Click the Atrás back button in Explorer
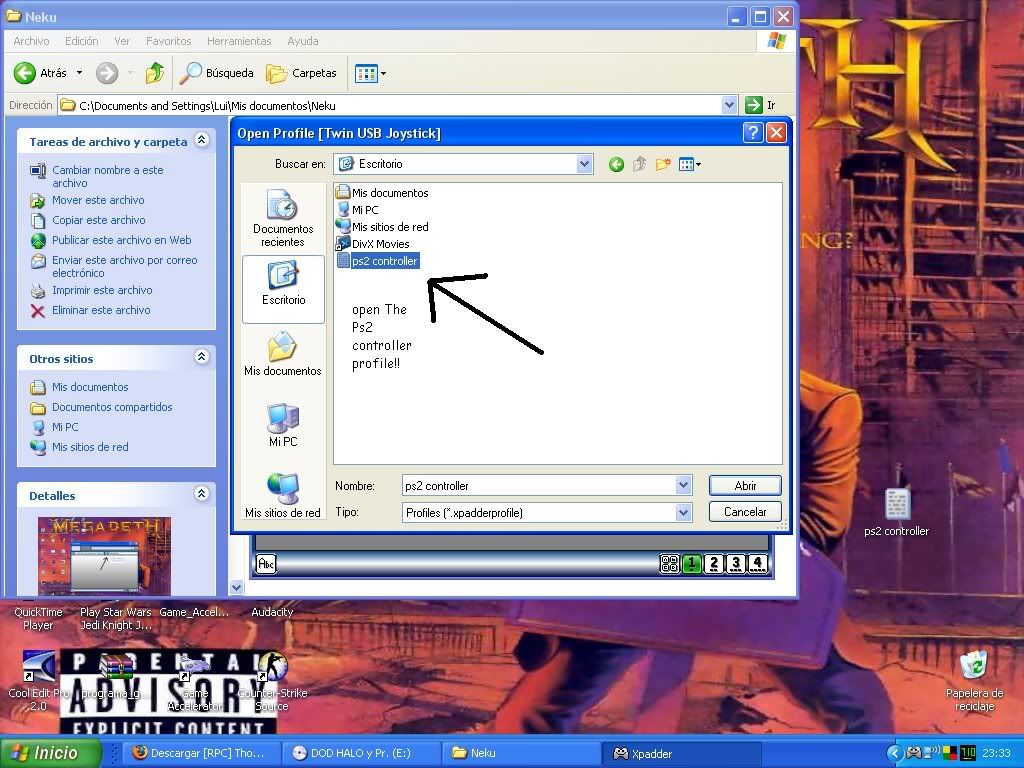1024x768 pixels. [x=40, y=73]
